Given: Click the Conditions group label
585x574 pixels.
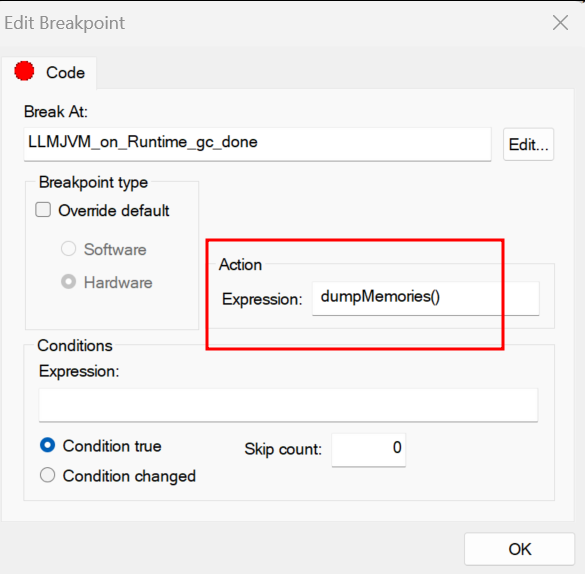Looking at the screenshot, I should coord(75,346).
